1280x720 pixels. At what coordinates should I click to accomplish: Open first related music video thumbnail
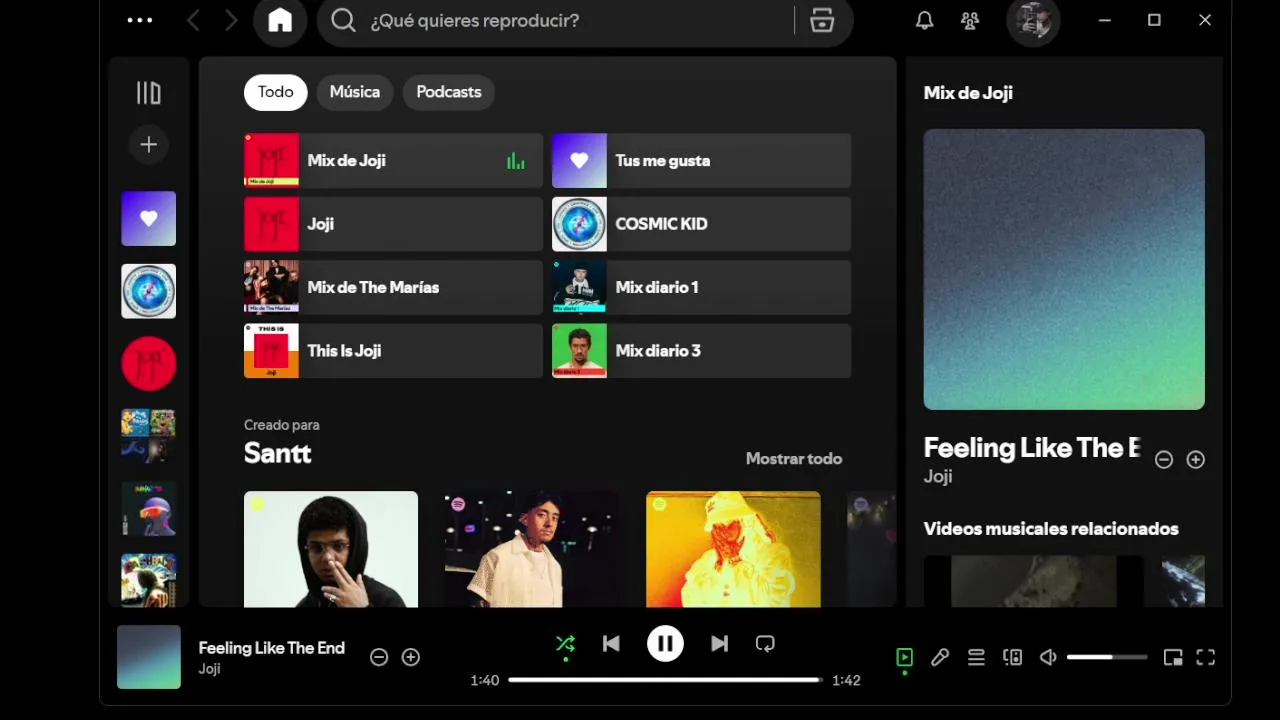tap(1034, 581)
